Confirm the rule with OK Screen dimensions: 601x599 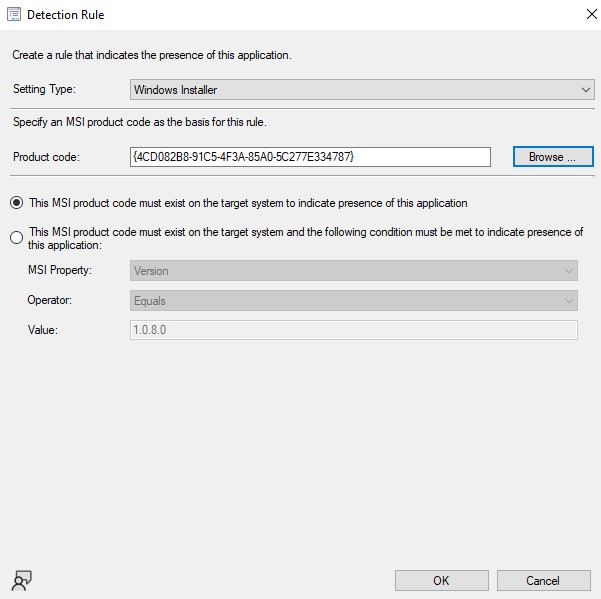(x=441, y=580)
